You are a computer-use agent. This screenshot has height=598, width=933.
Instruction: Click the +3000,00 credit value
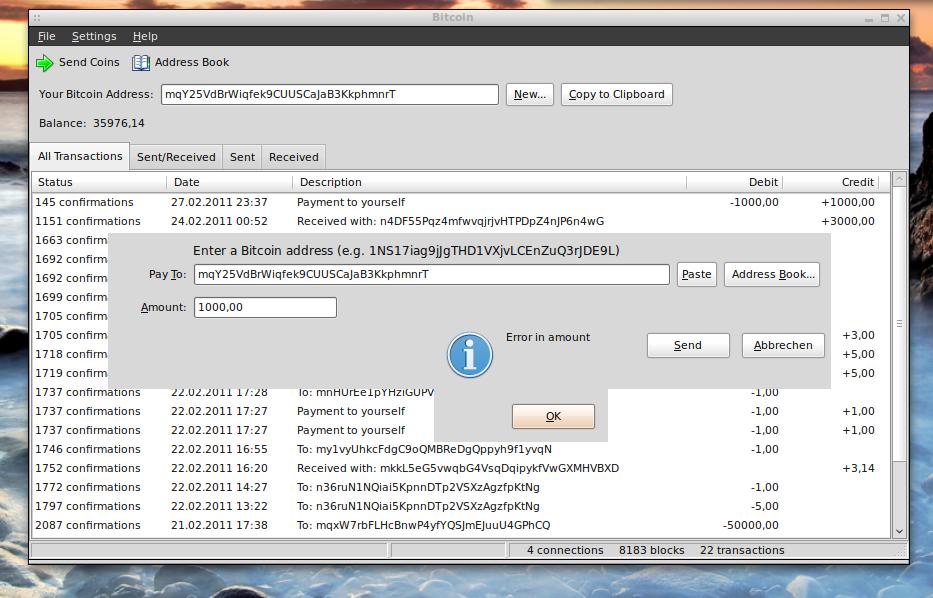coord(848,221)
